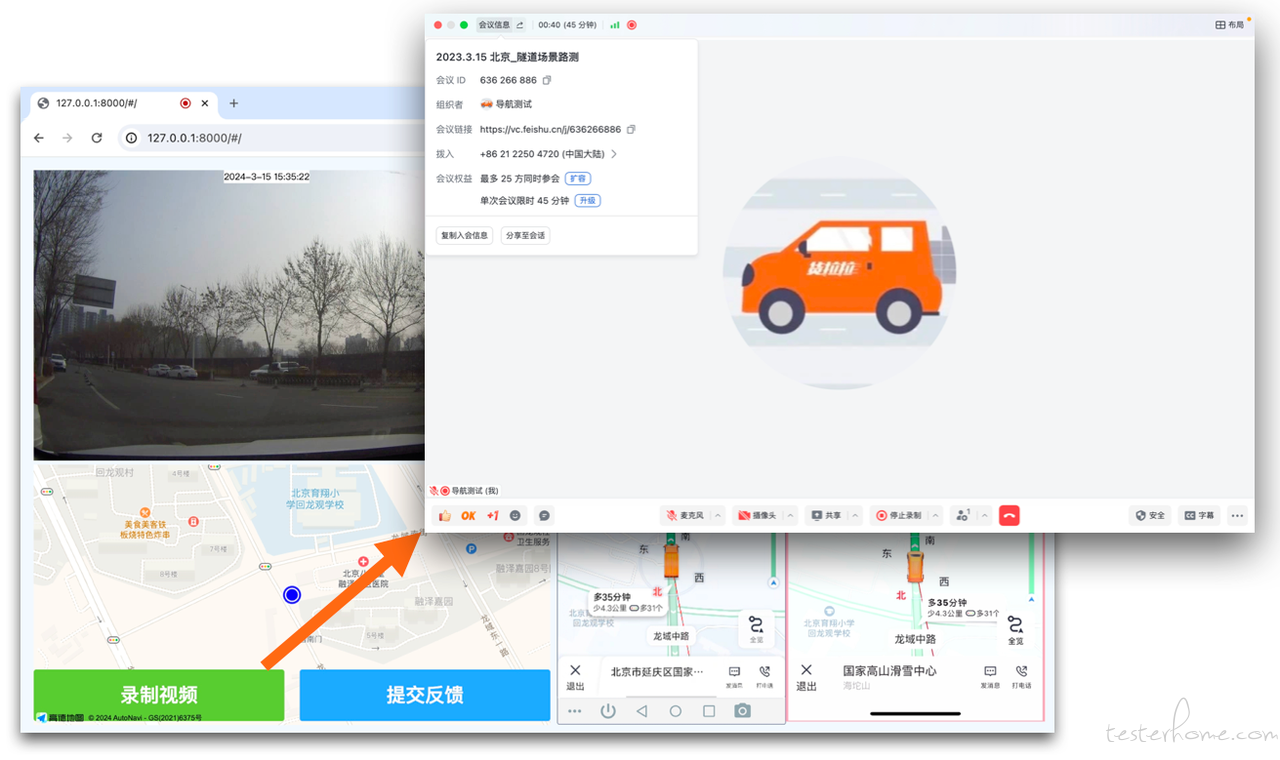The width and height of the screenshot is (1280, 760).
Task: Send the OK reaction in the meeting
Action: (468, 516)
